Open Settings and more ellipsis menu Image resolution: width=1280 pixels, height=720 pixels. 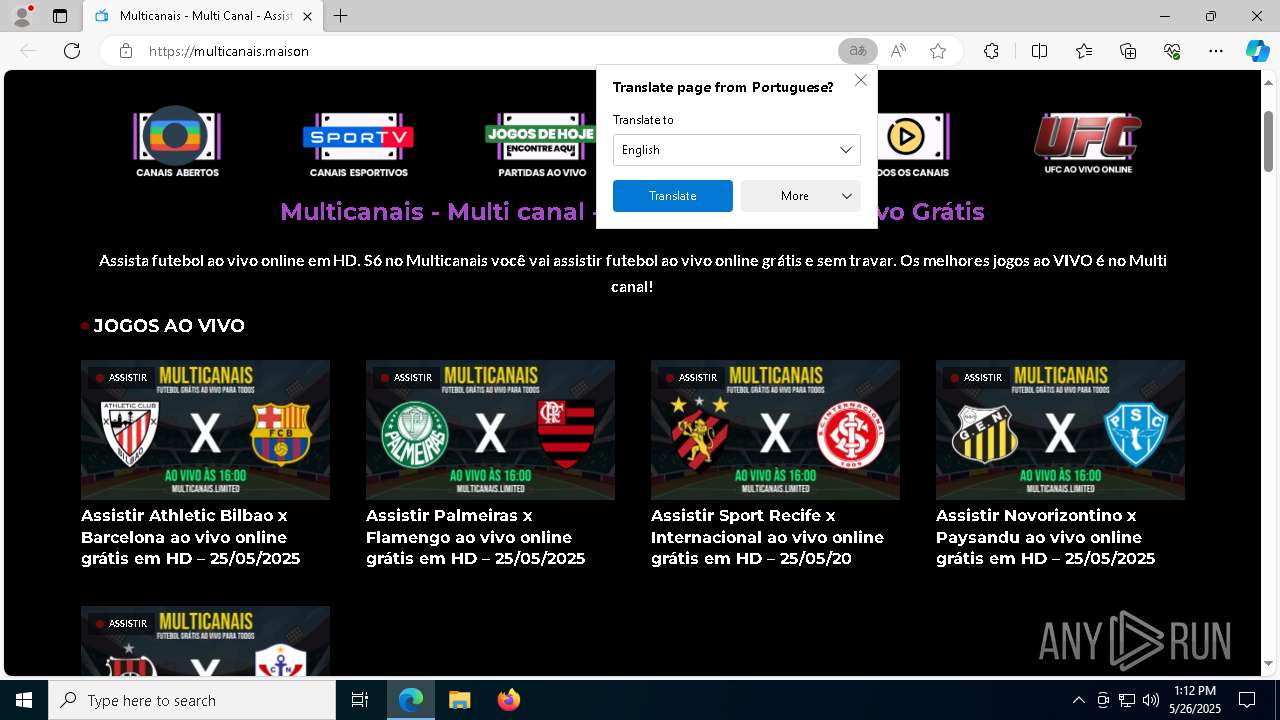click(x=1216, y=51)
